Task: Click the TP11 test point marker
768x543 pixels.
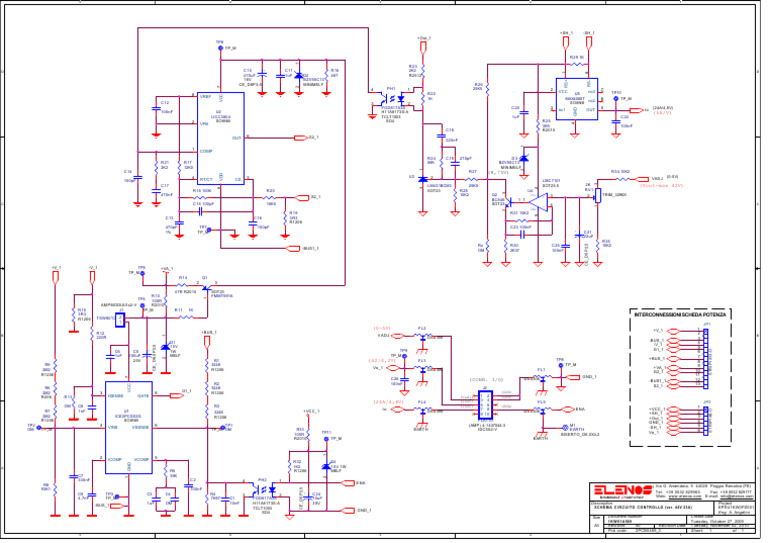Action: pos(327,439)
